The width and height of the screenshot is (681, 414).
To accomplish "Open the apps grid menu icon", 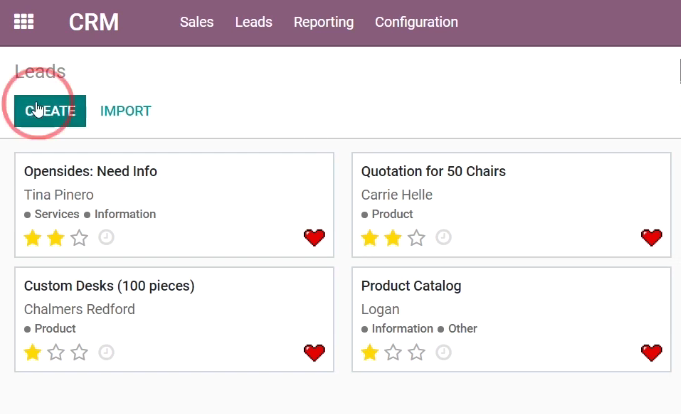I will pyautogui.click(x=23, y=22).
